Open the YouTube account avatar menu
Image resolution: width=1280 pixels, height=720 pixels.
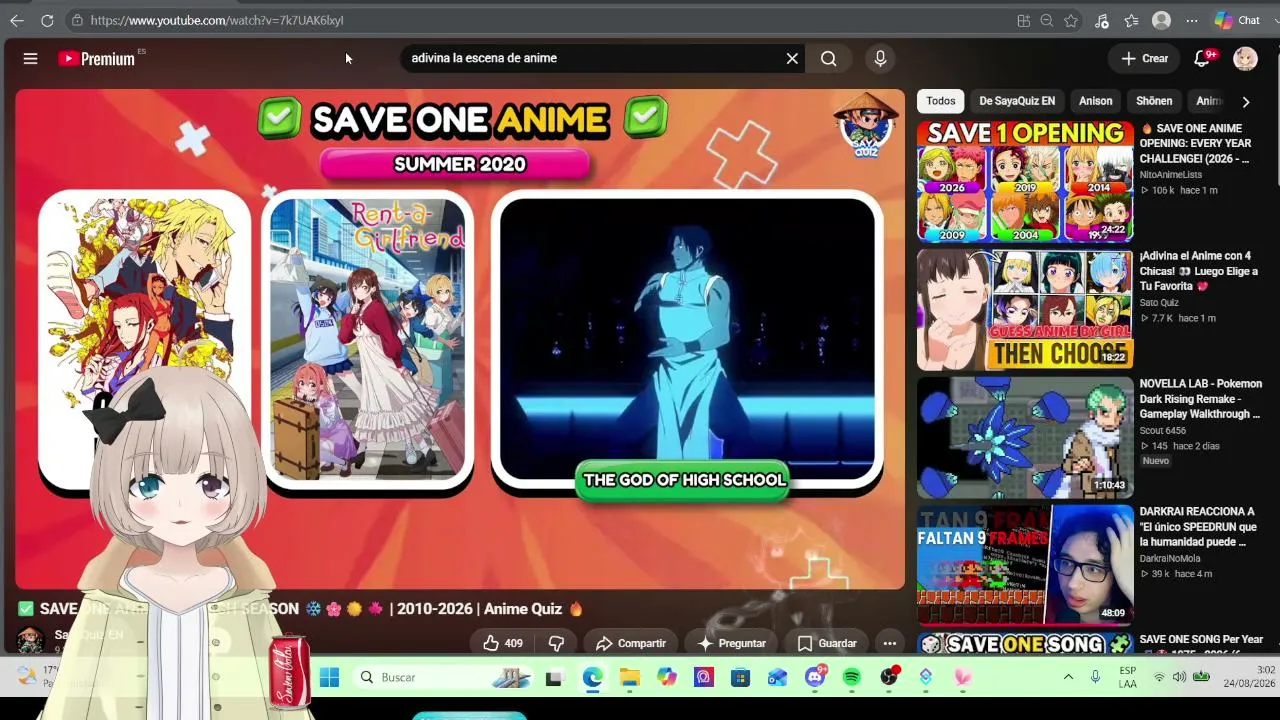pyautogui.click(x=1245, y=59)
